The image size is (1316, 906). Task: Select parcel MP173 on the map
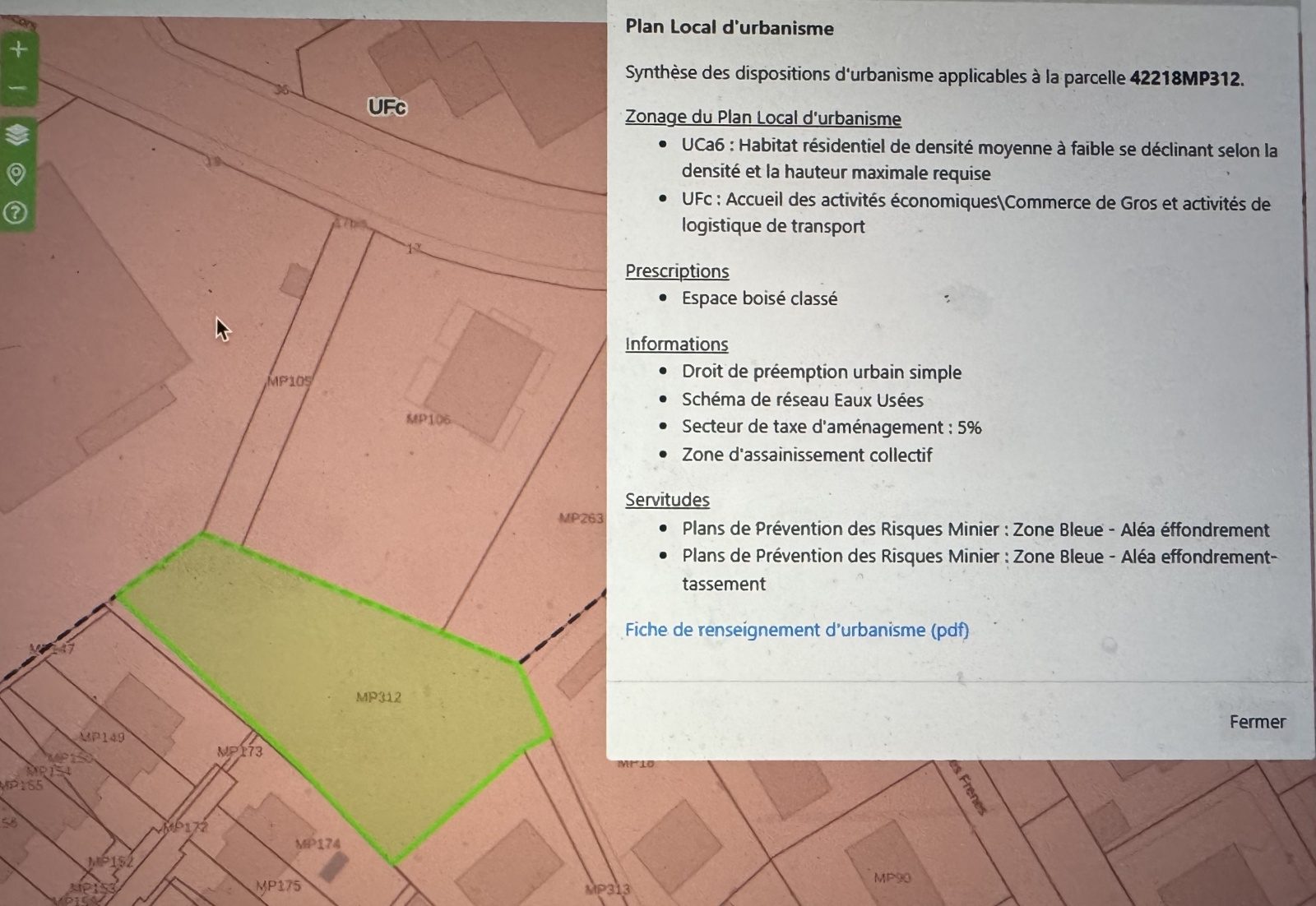(239, 751)
